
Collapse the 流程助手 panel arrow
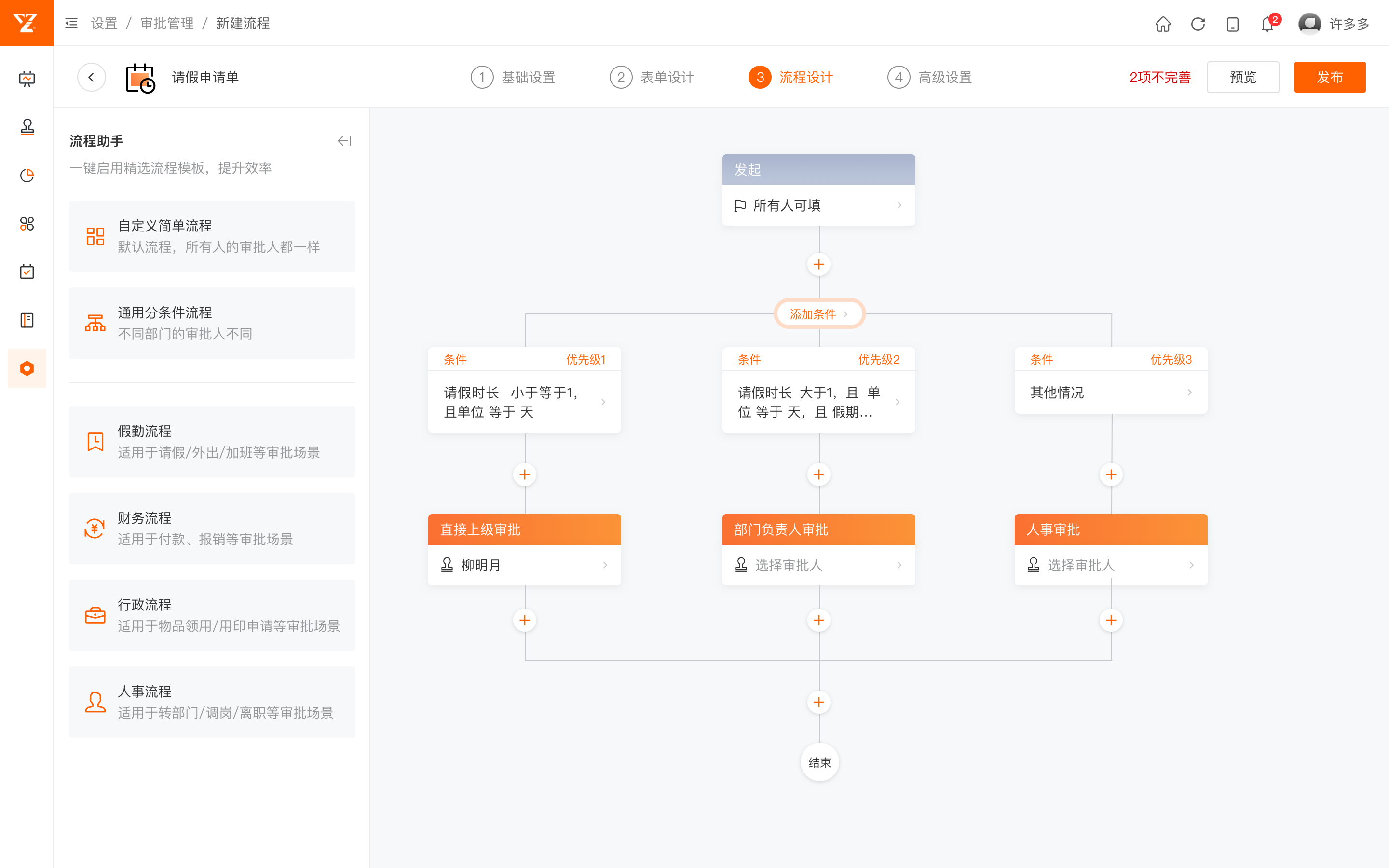344,141
